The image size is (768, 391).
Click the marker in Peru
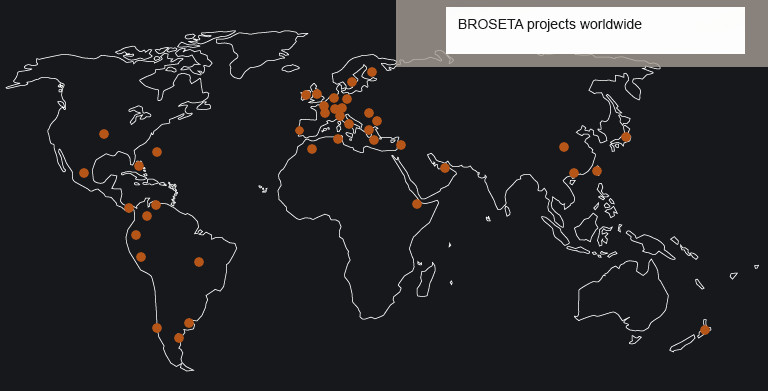point(141,257)
